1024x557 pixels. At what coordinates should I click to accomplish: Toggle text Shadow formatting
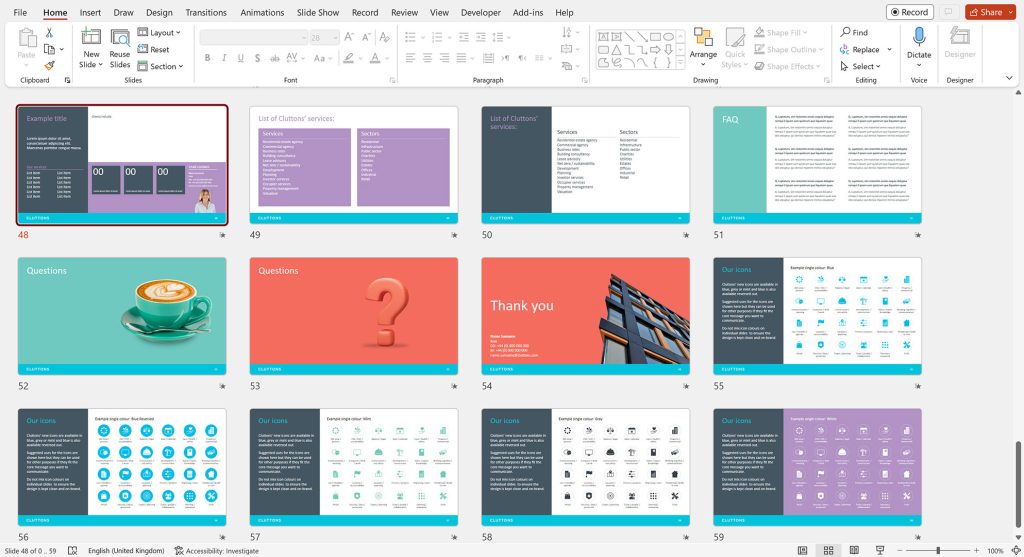257,58
